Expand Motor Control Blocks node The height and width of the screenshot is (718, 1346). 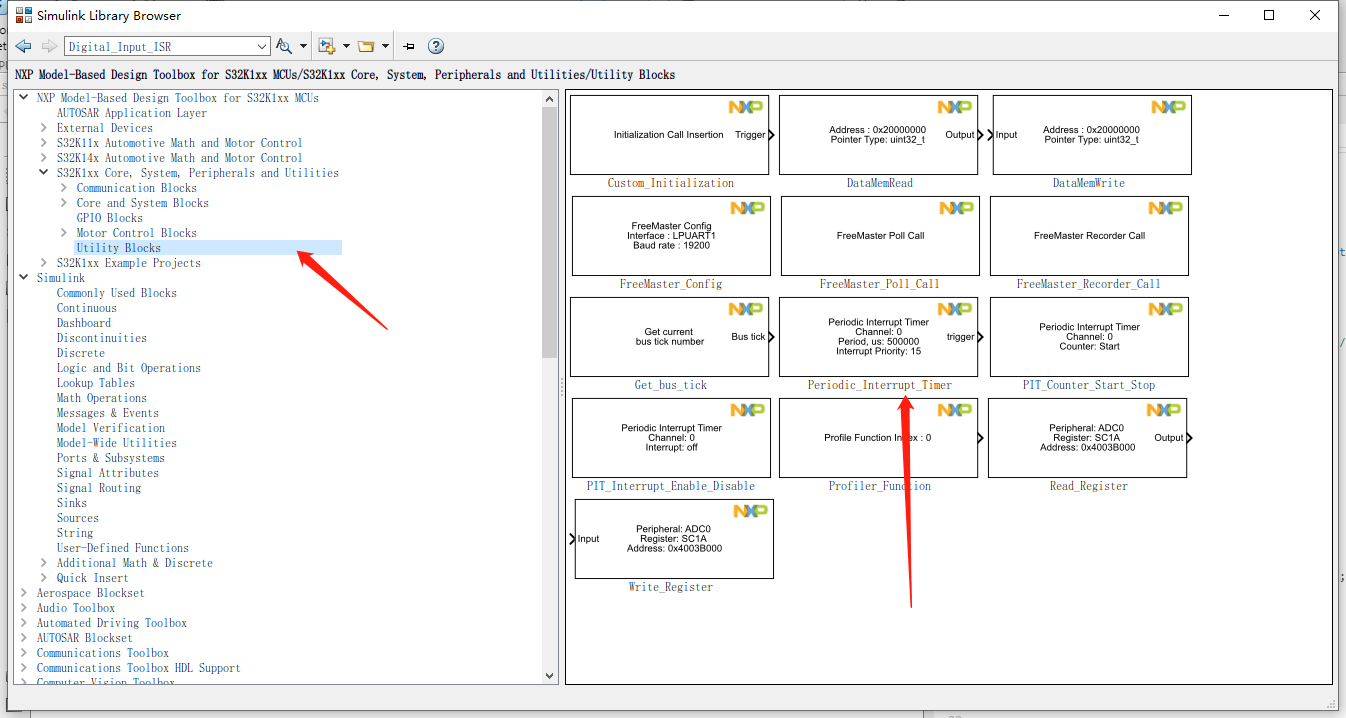point(64,233)
